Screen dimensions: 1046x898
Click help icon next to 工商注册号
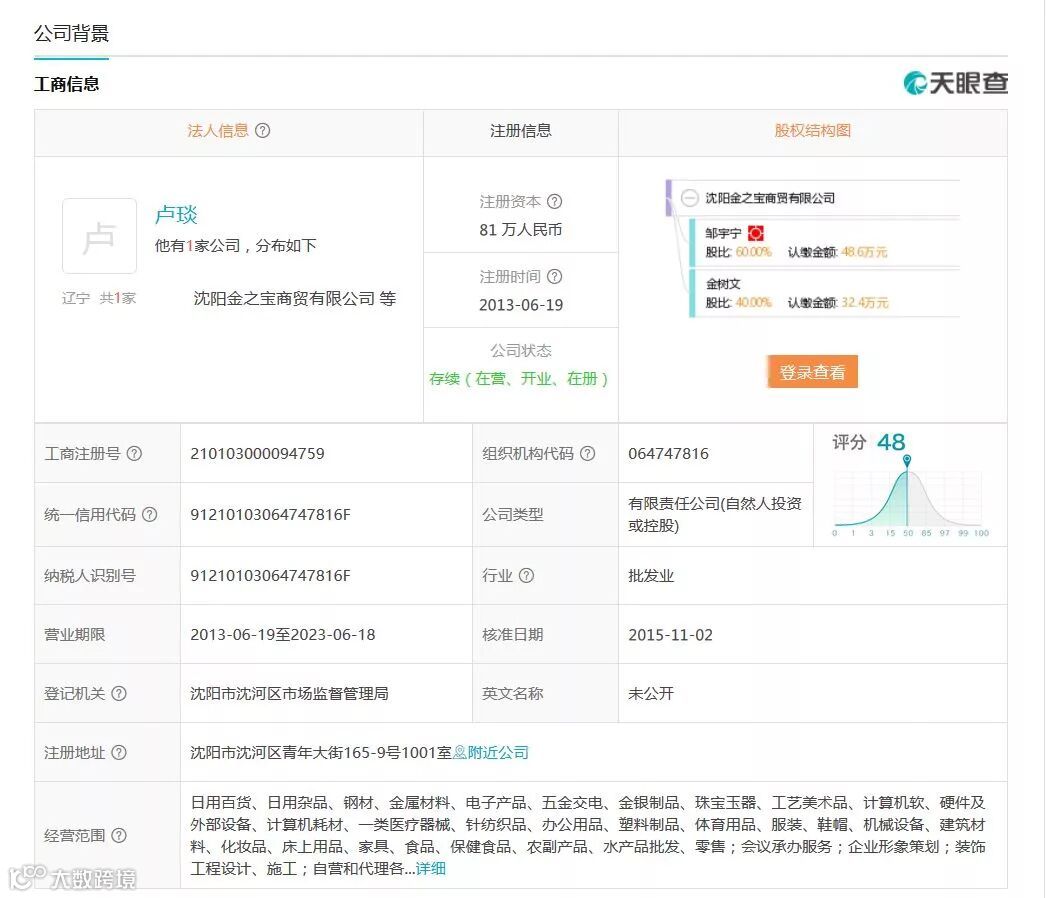[134, 454]
